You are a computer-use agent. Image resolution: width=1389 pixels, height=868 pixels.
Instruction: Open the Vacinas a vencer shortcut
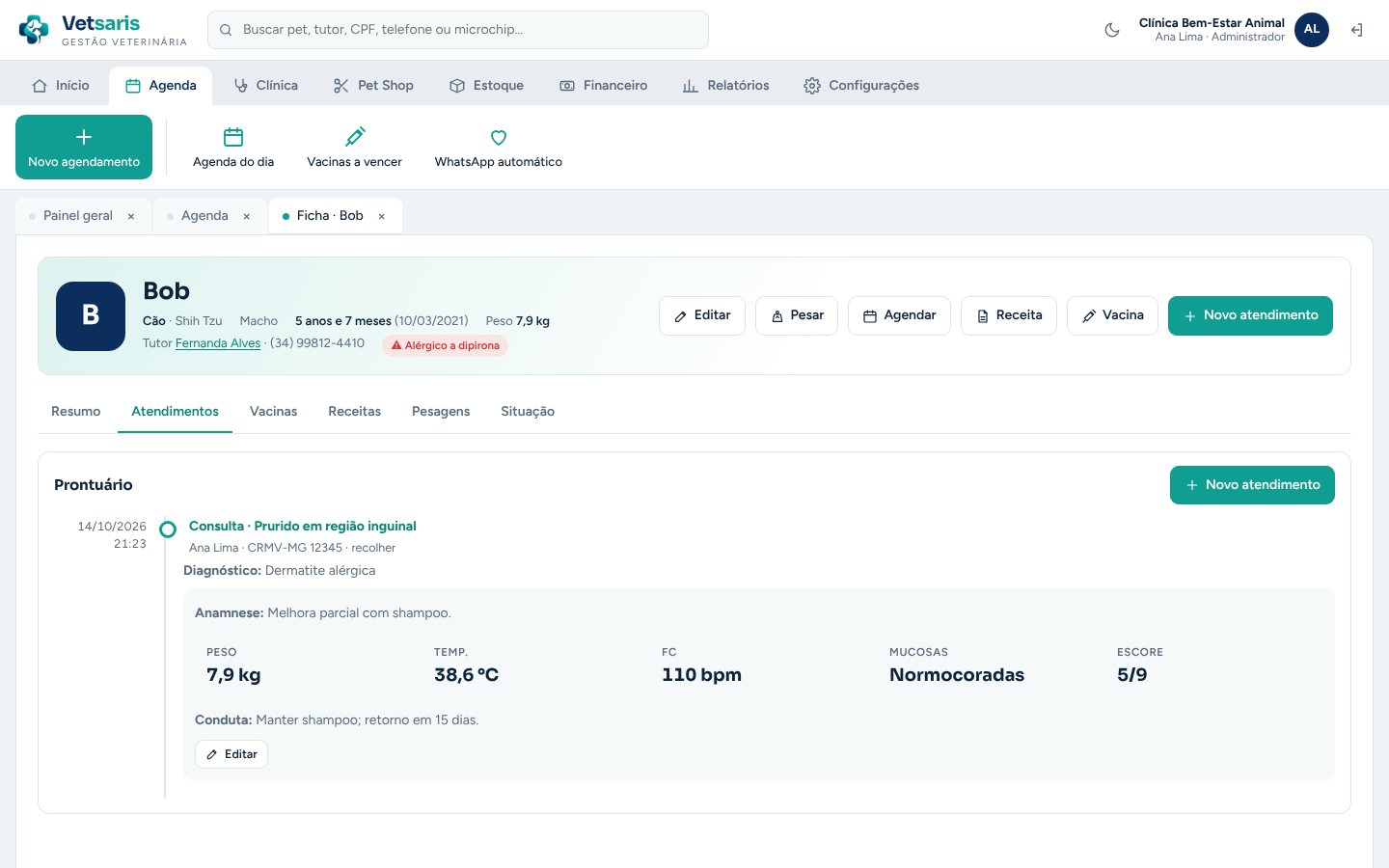pyautogui.click(x=354, y=148)
